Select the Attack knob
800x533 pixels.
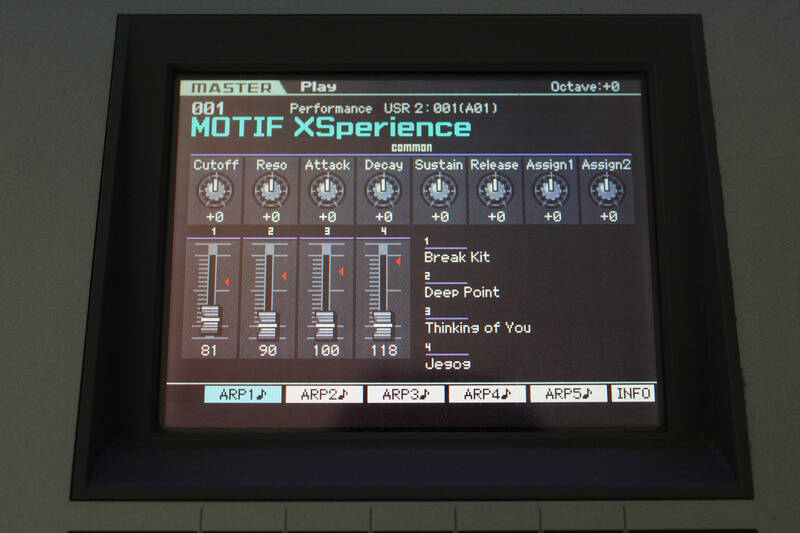click(x=327, y=190)
